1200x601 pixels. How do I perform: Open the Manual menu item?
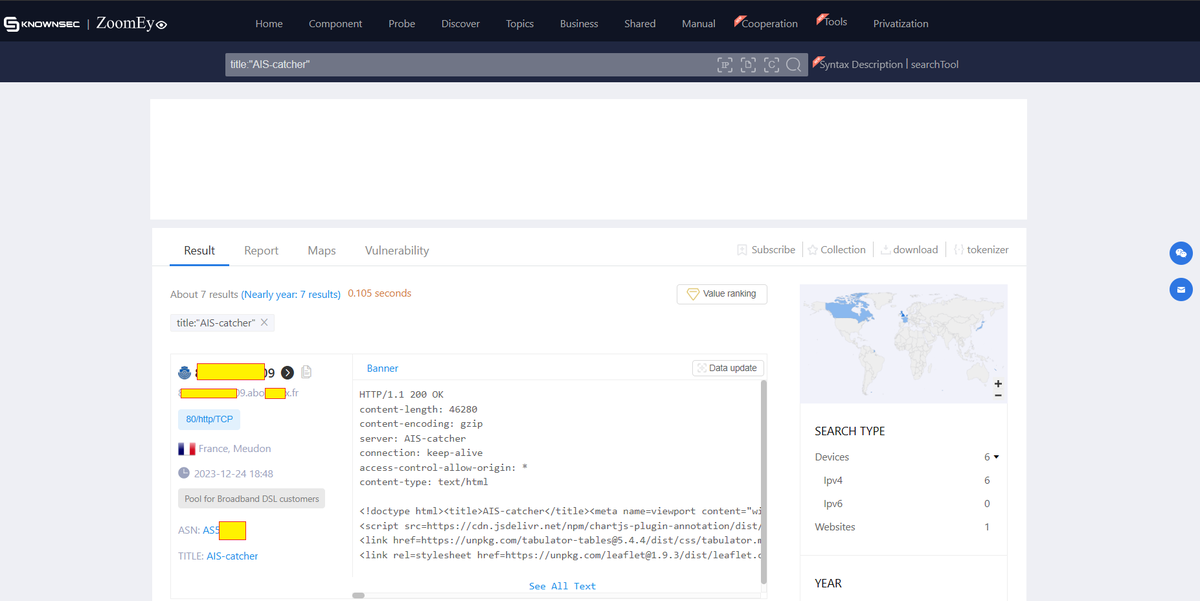pyautogui.click(x=699, y=24)
